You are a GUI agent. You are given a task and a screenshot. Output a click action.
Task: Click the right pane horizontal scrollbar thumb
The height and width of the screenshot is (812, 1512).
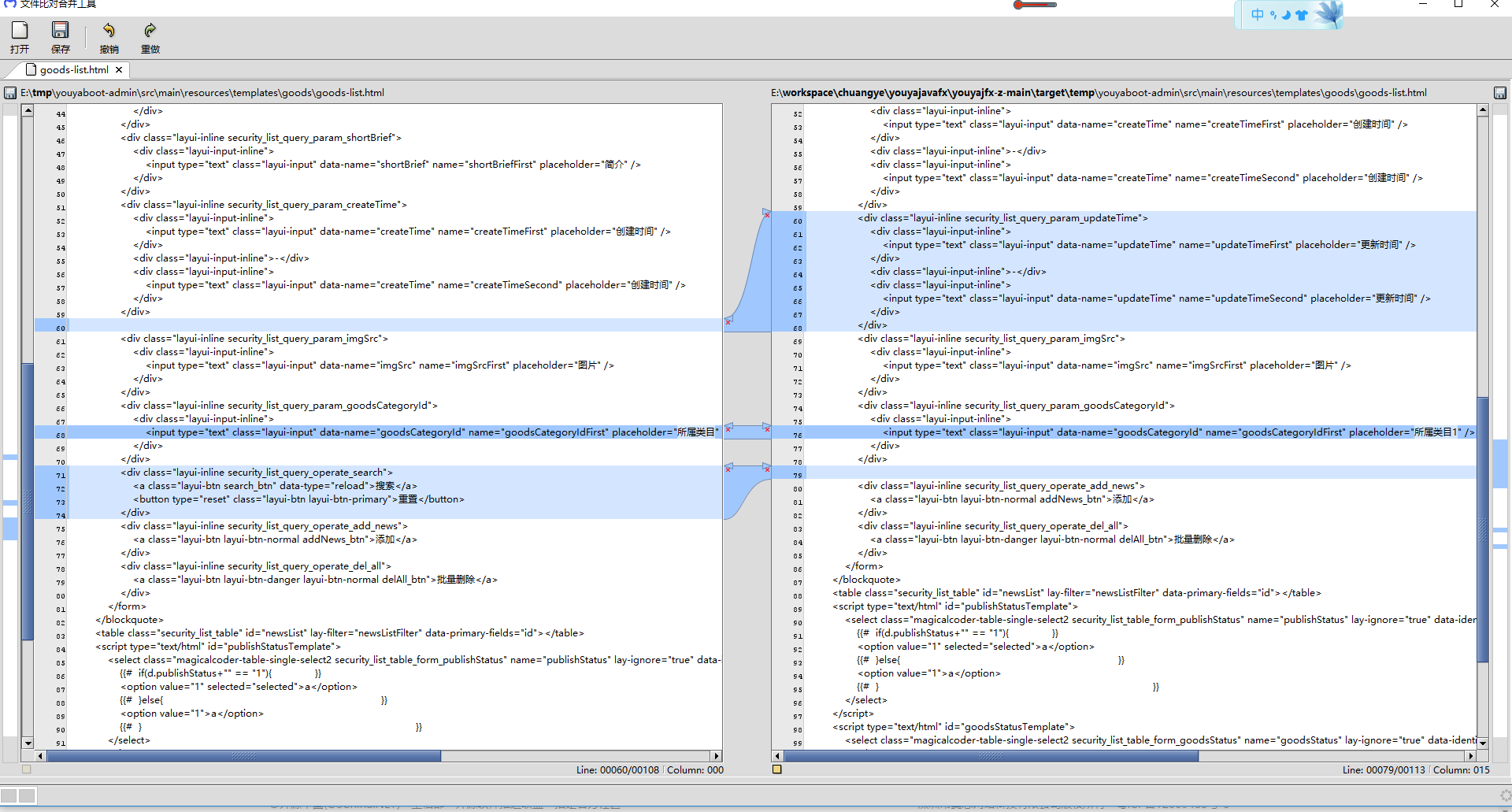991,756
